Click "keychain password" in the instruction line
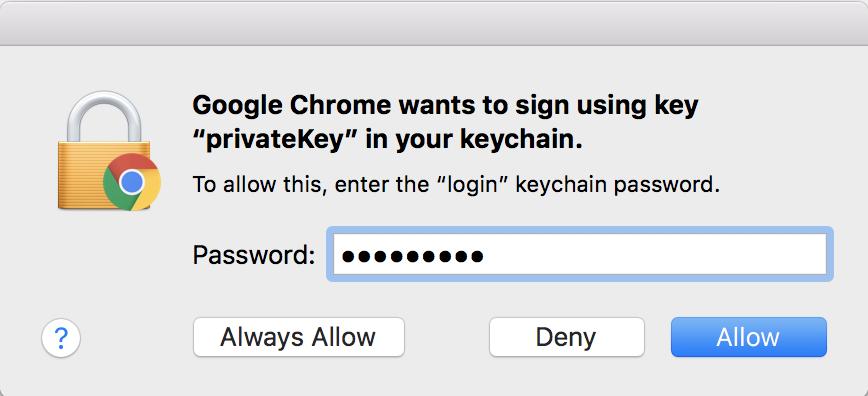868x396 pixels. pos(618,184)
